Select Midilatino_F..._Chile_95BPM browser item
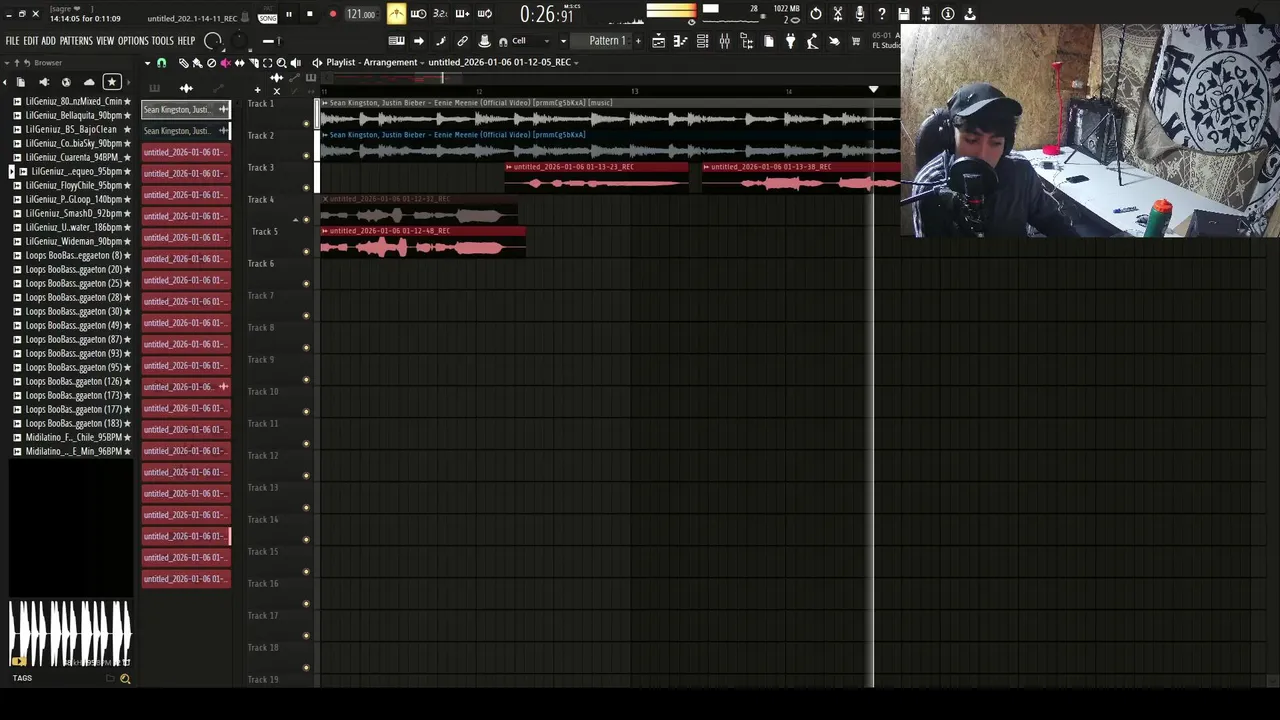1280x720 pixels. coord(72,437)
